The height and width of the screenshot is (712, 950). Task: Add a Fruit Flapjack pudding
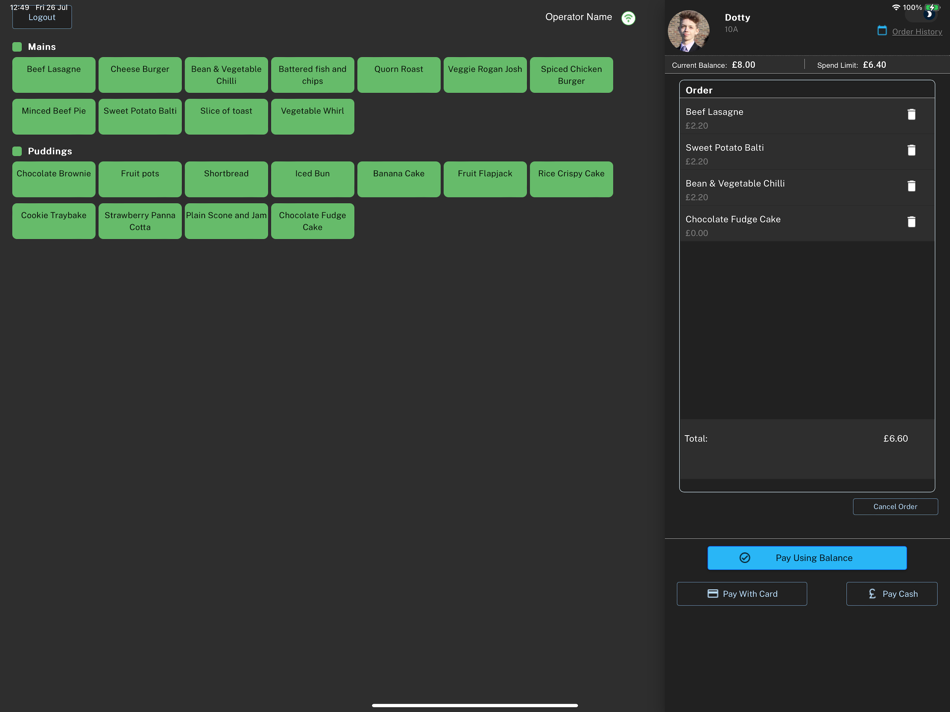pyautogui.click(x=485, y=179)
